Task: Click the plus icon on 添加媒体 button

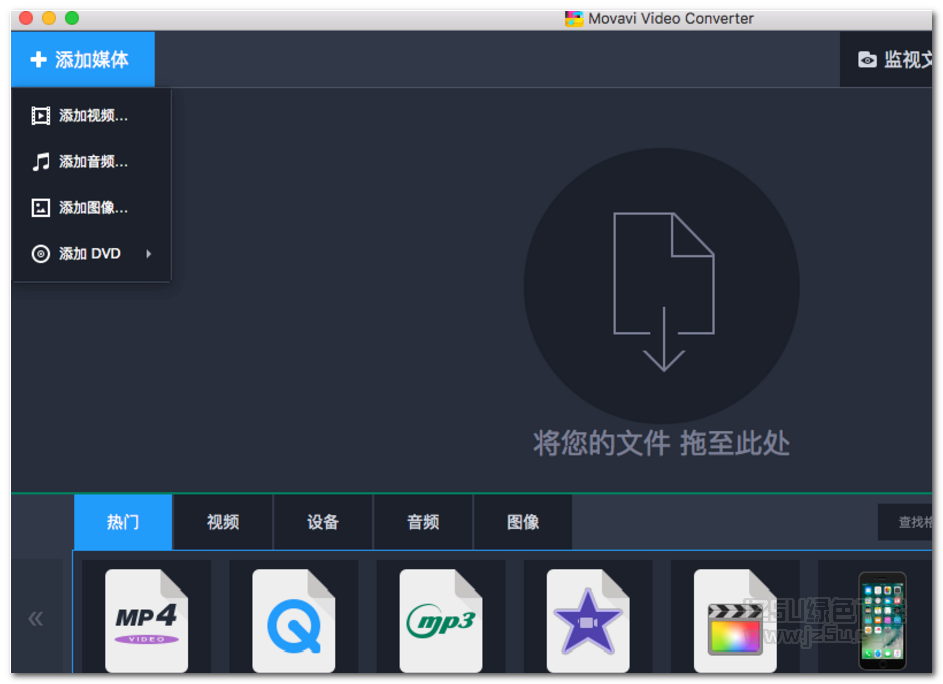Action: point(38,60)
